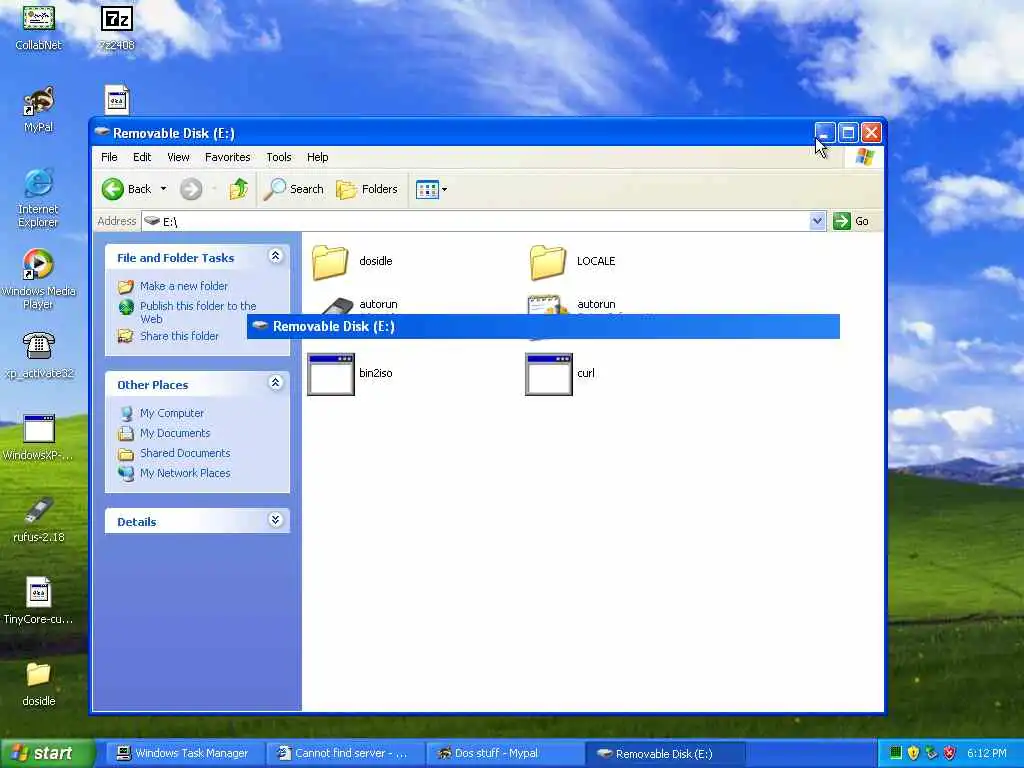Click Share this folder
The width and height of the screenshot is (1024, 768).
(x=179, y=336)
